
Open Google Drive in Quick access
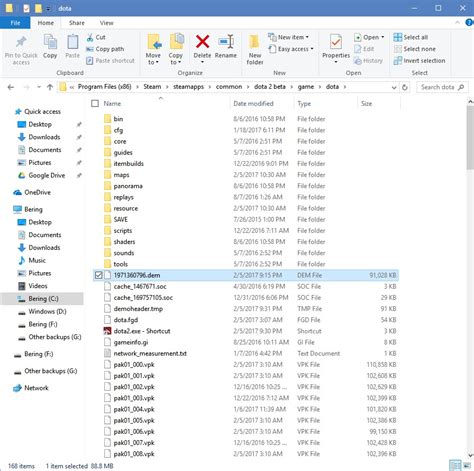click(x=42, y=175)
